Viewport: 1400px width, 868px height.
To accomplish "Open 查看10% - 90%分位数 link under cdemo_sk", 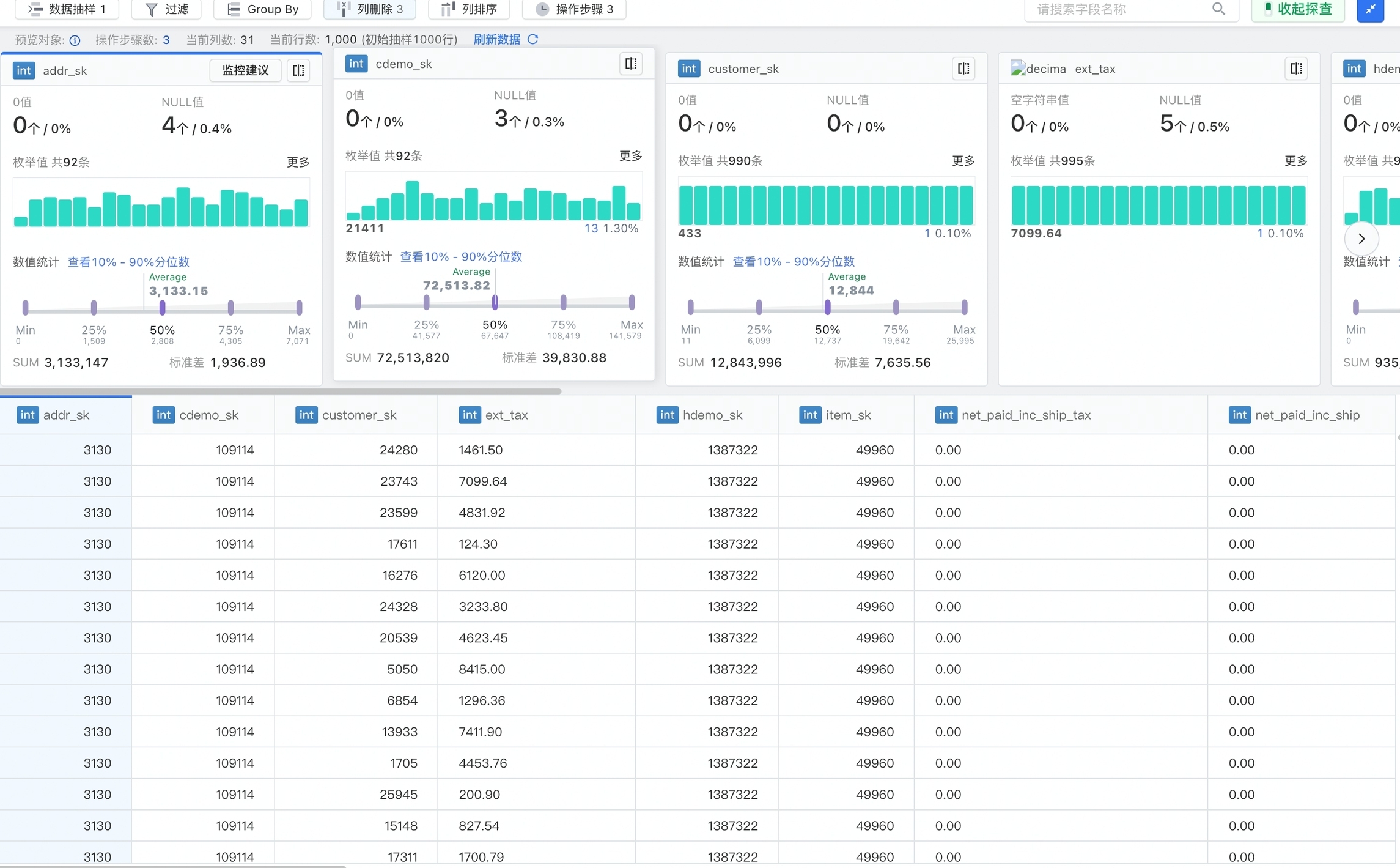I will point(460,257).
